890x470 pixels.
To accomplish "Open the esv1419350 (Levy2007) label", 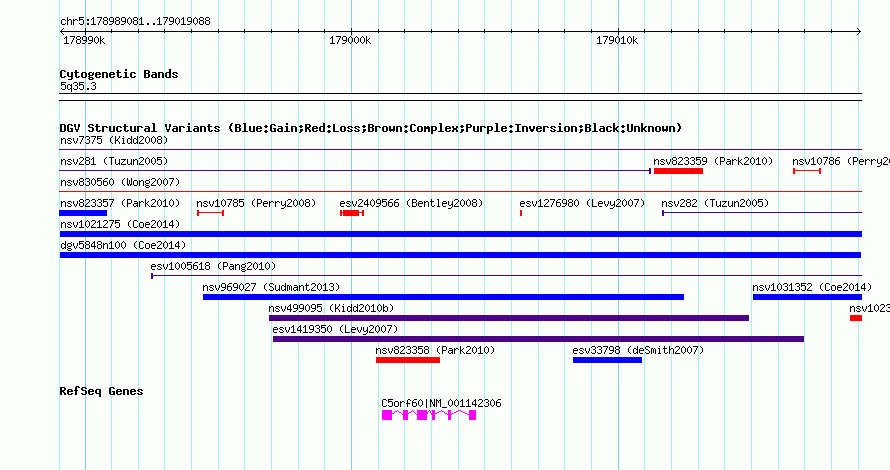I will [335, 329].
